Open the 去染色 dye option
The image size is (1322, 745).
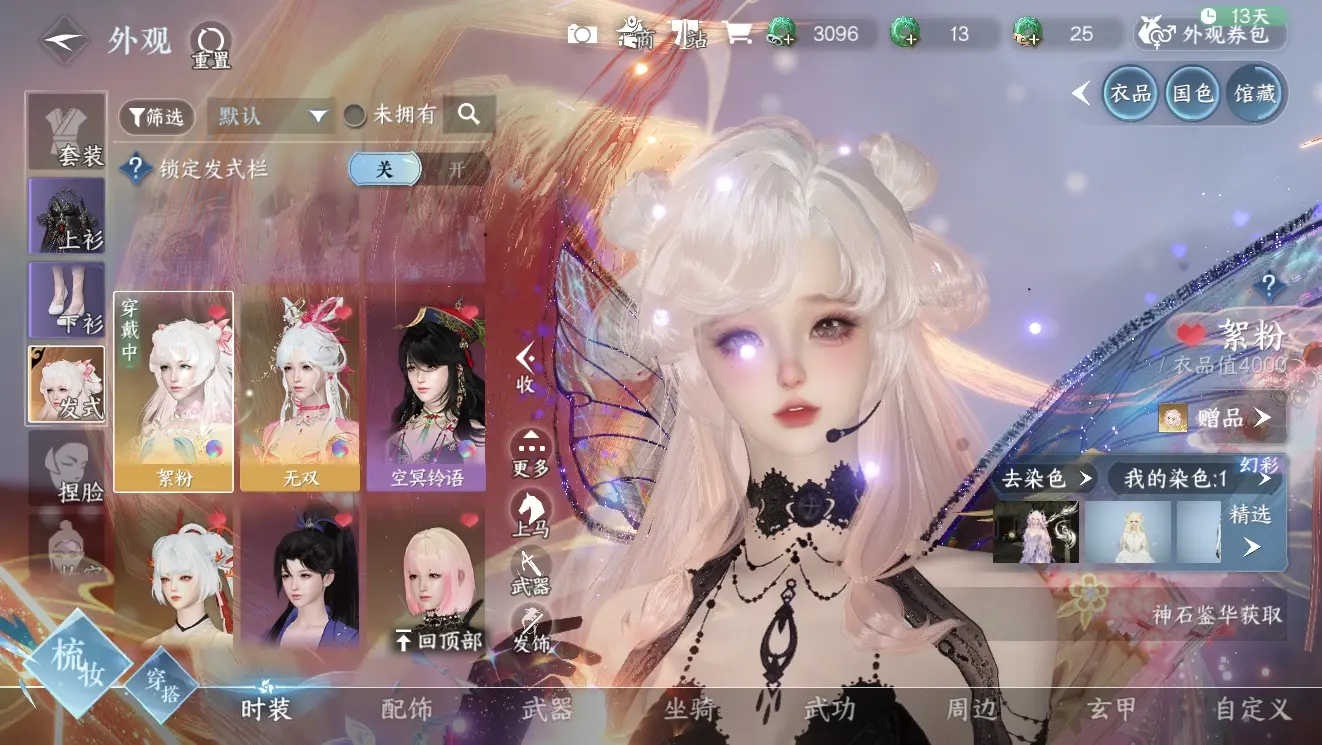(x=1046, y=478)
